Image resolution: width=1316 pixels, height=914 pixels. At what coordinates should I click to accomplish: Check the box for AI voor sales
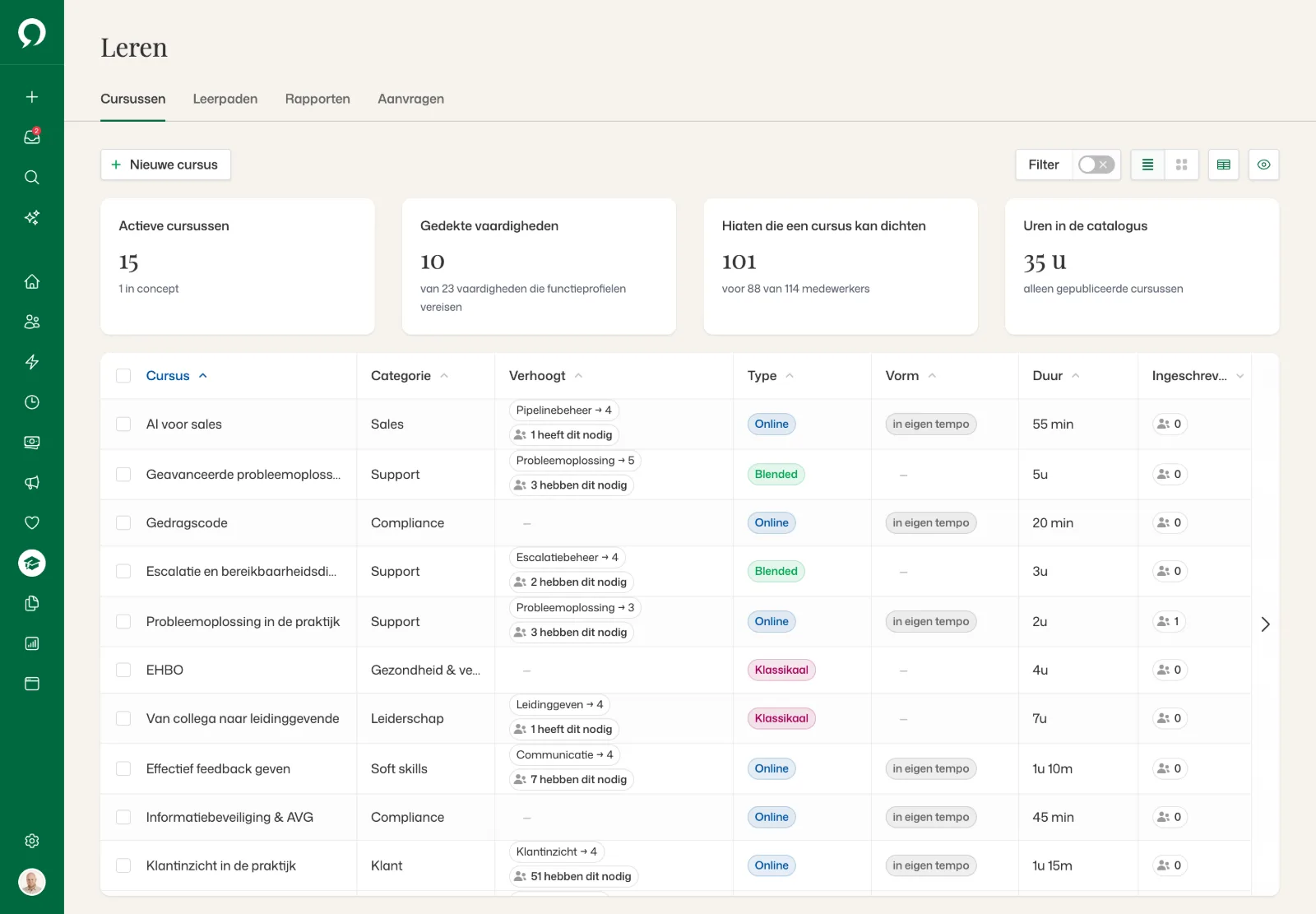123,424
